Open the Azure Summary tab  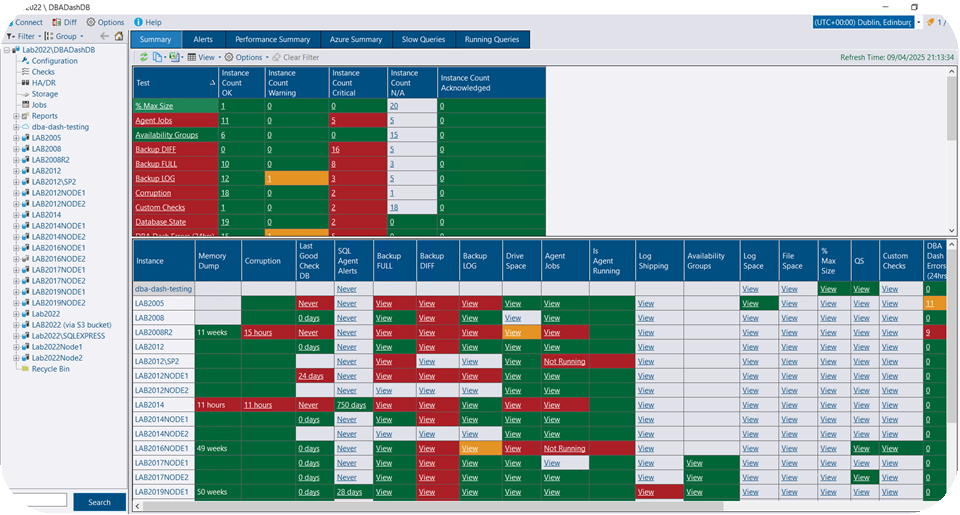pos(356,39)
